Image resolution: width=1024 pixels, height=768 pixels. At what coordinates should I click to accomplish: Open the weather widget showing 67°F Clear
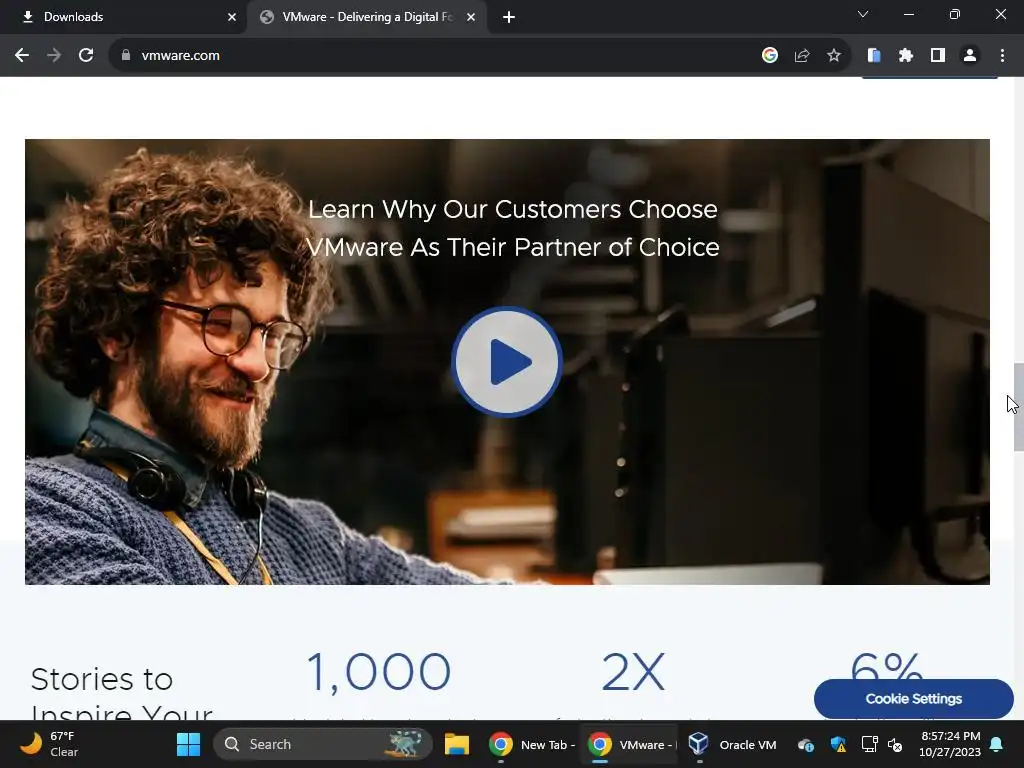tap(49, 744)
